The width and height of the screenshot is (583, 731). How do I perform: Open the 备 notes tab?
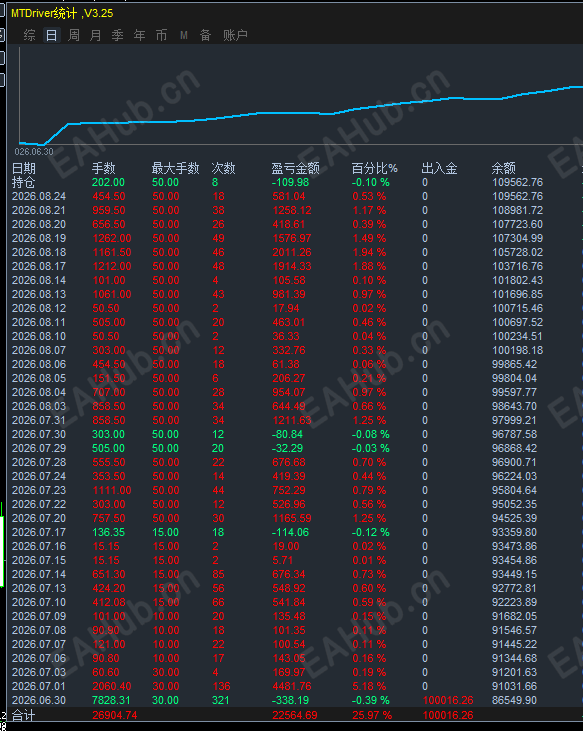click(206, 35)
